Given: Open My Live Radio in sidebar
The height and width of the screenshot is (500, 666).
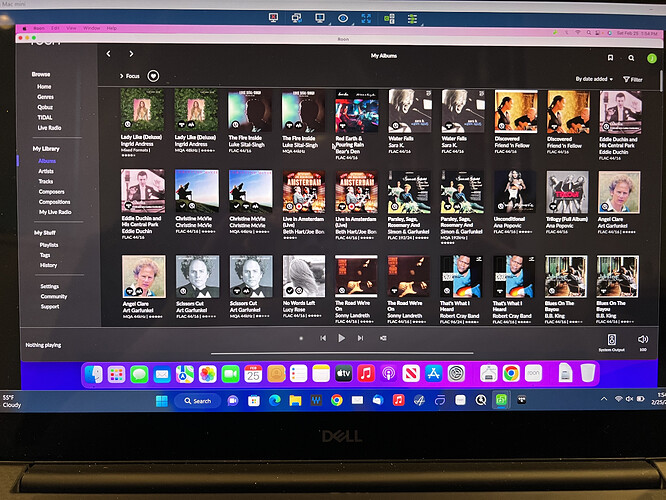Looking at the screenshot, I should coord(55,212).
